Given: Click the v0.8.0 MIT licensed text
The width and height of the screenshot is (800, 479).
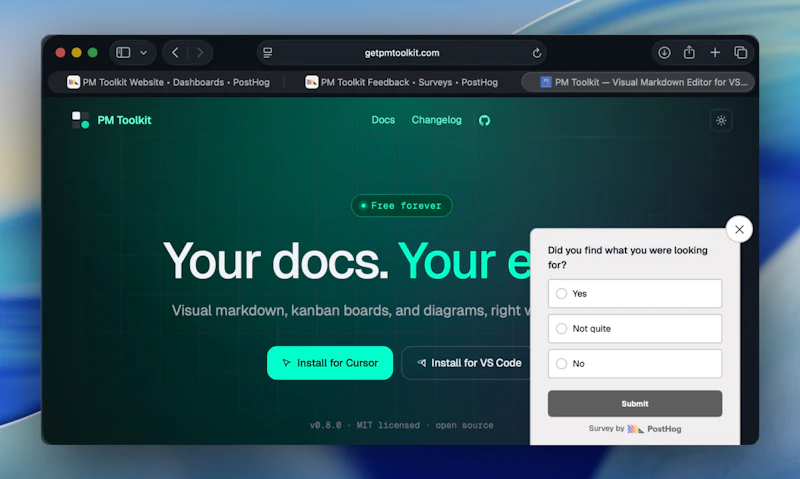Looking at the screenshot, I should (401, 425).
